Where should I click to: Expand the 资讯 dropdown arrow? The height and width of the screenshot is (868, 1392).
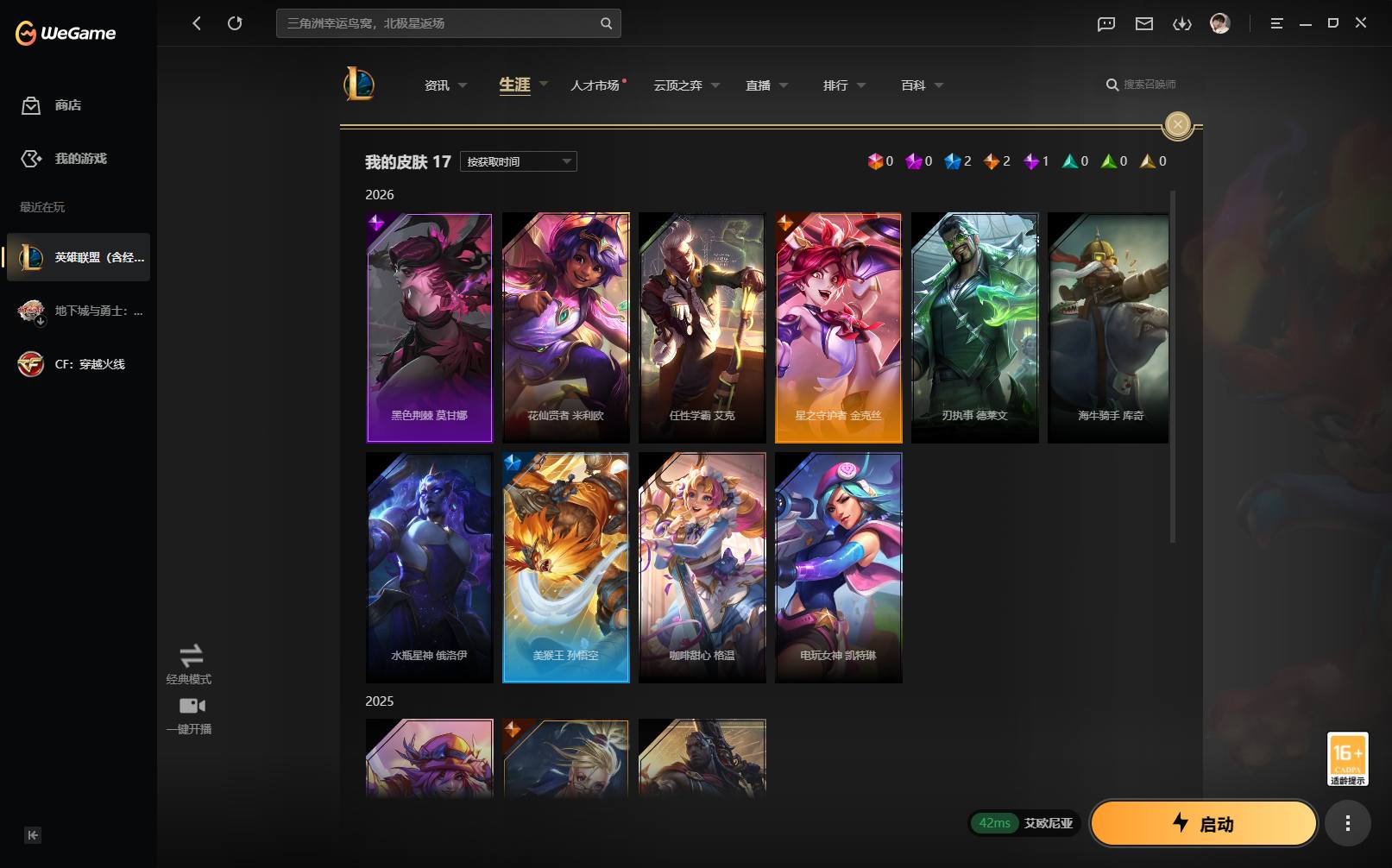pyautogui.click(x=463, y=85)
